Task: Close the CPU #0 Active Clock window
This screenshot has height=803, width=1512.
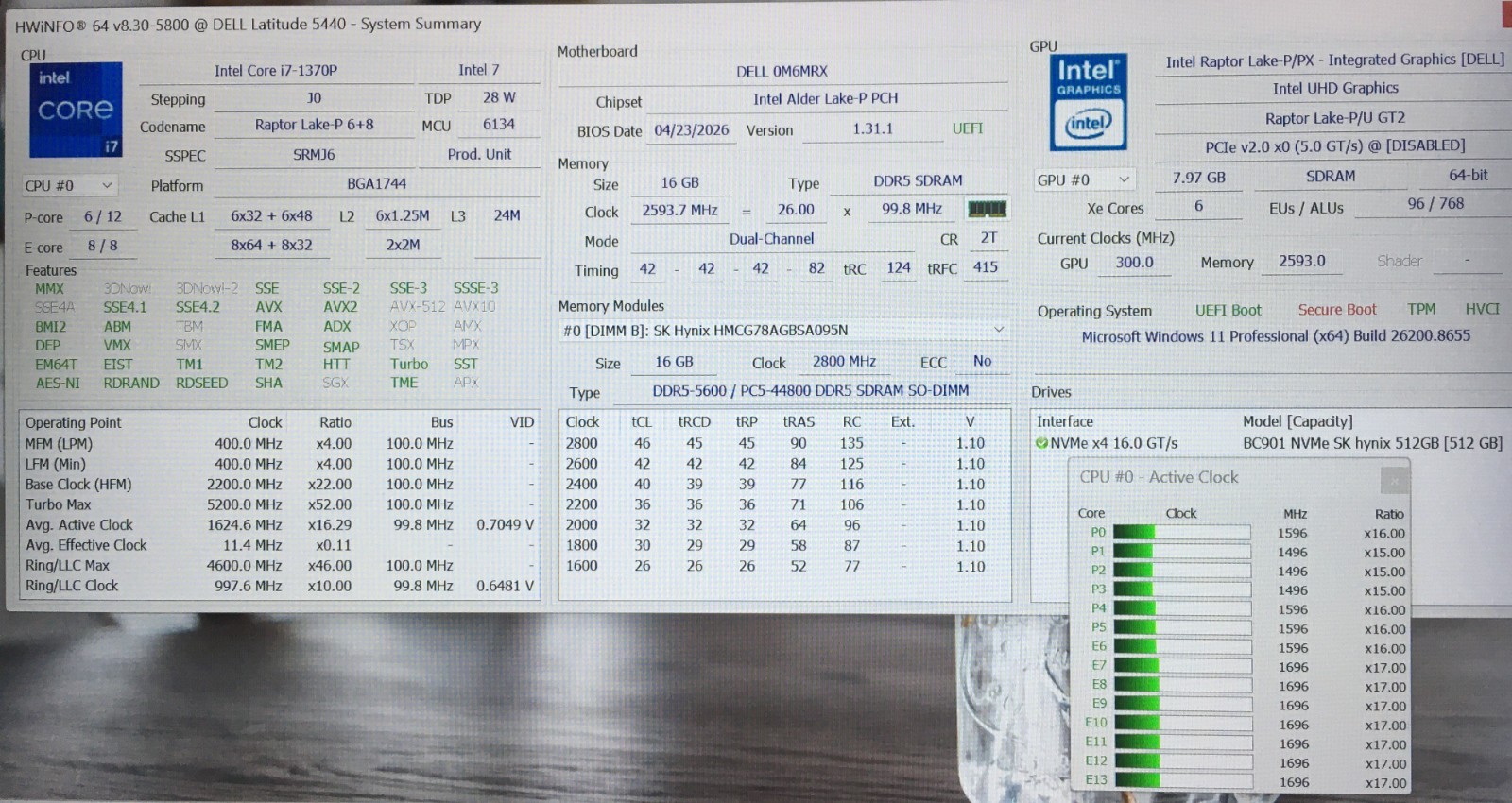Action: point(1394,480)
